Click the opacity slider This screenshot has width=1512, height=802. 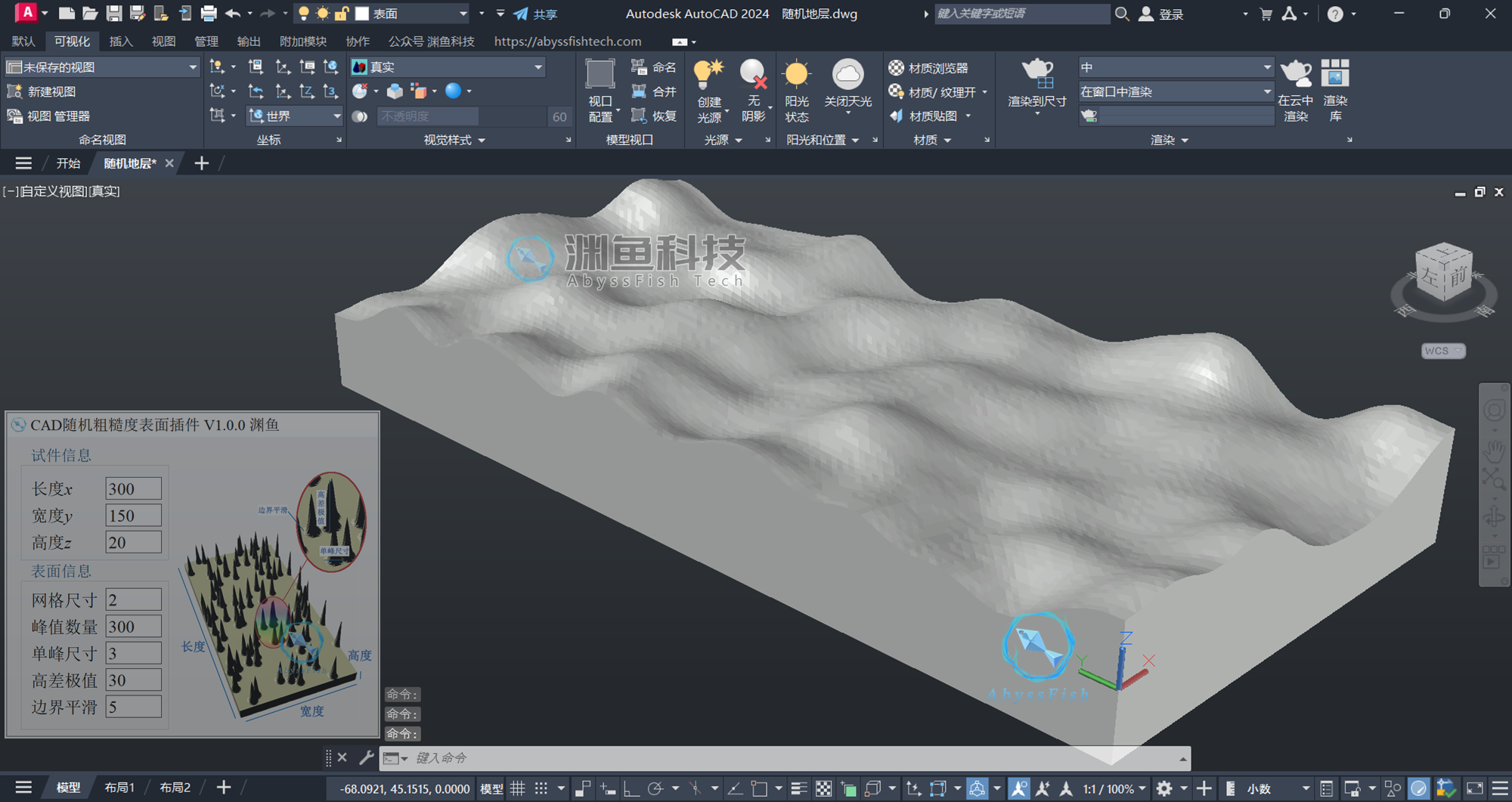tap(463, 116)
